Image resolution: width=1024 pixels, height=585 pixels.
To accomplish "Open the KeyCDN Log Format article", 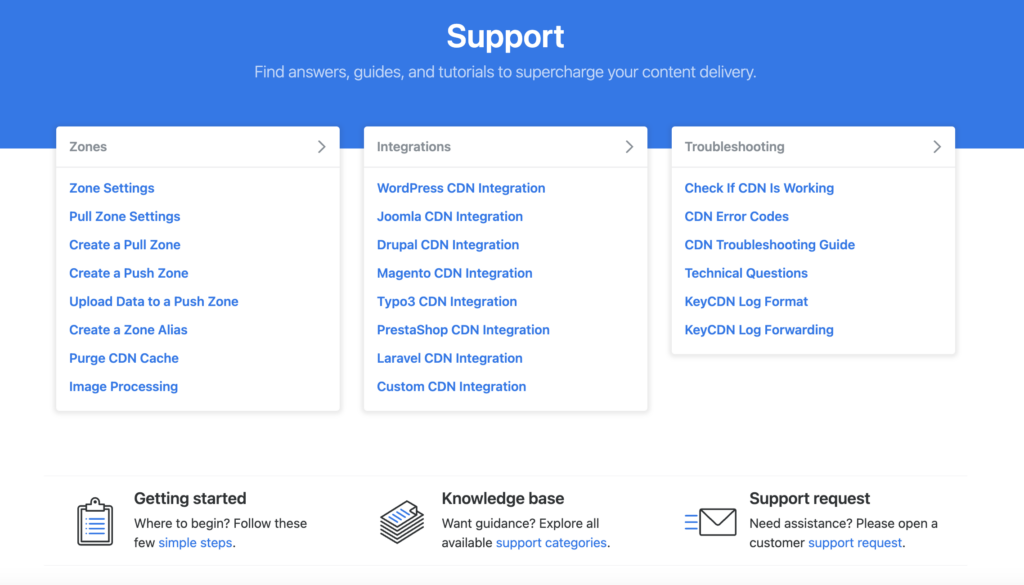I will (746, 301).
